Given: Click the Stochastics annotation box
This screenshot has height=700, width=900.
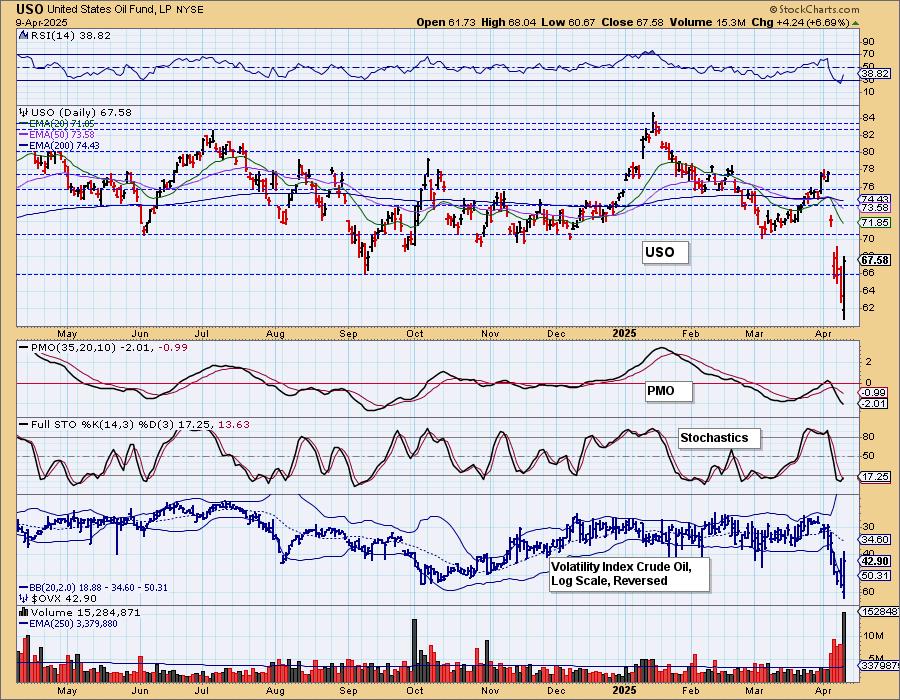Looking at the screenshot, I should tap(719, 438).
